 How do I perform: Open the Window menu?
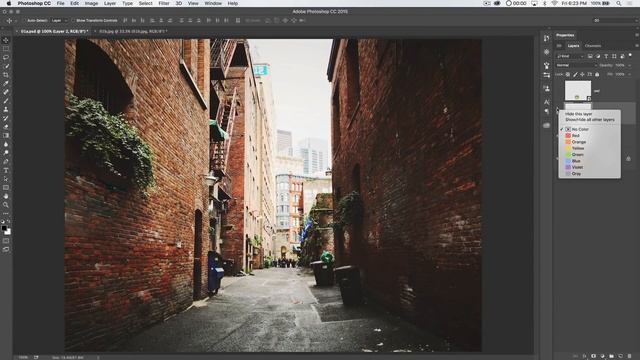(x=213, y=3)
